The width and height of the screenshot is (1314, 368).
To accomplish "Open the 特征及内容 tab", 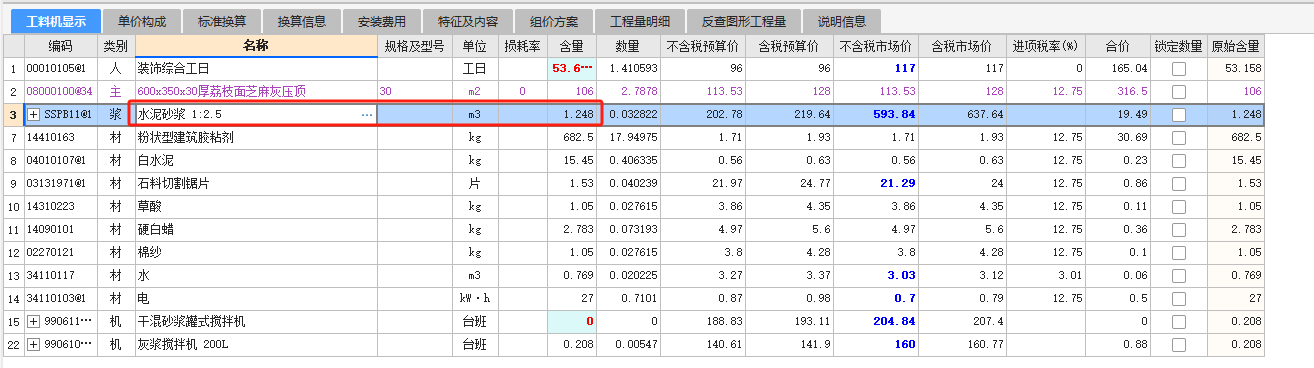I will tap(467, 21).
